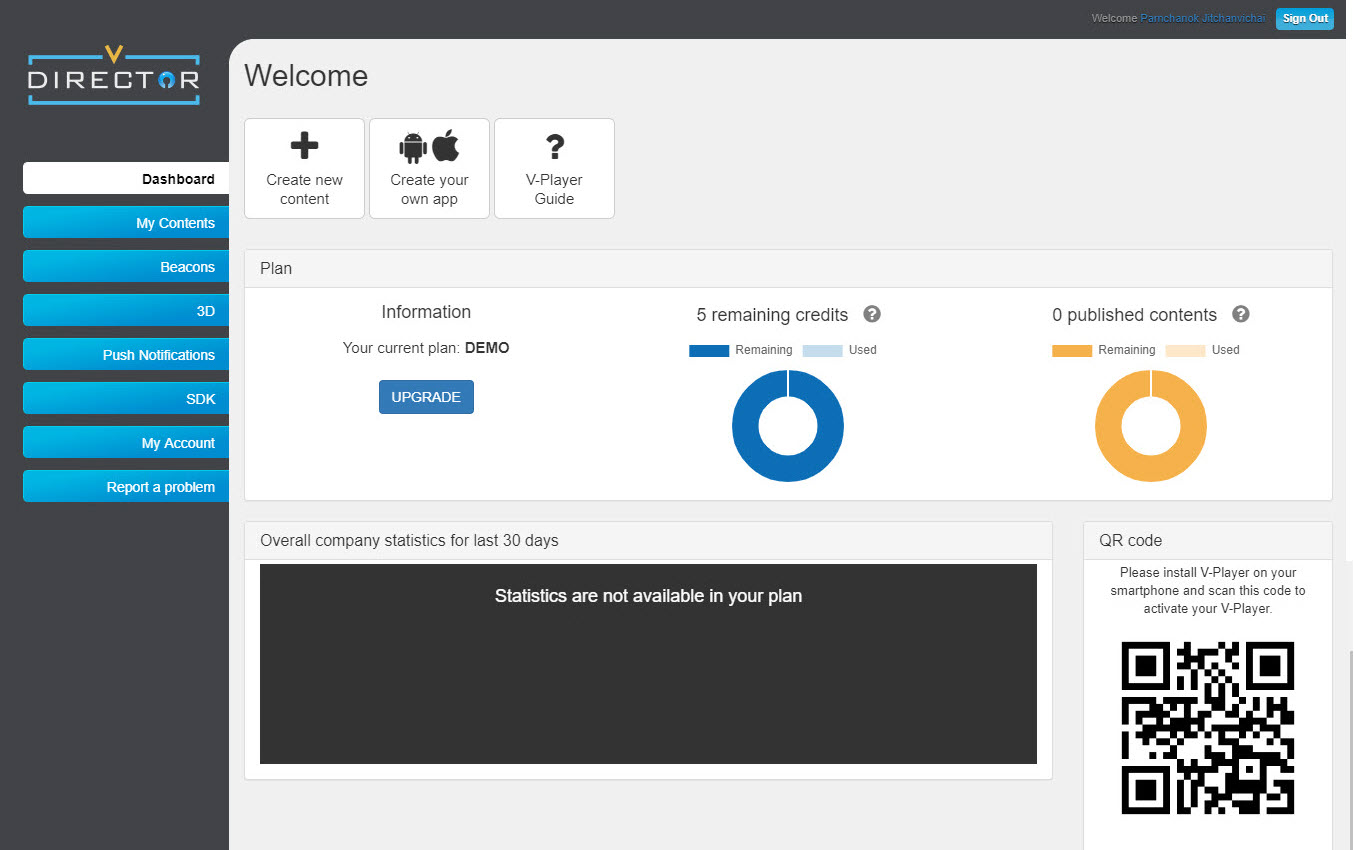Click the UPGRADE button

(426, 397)
